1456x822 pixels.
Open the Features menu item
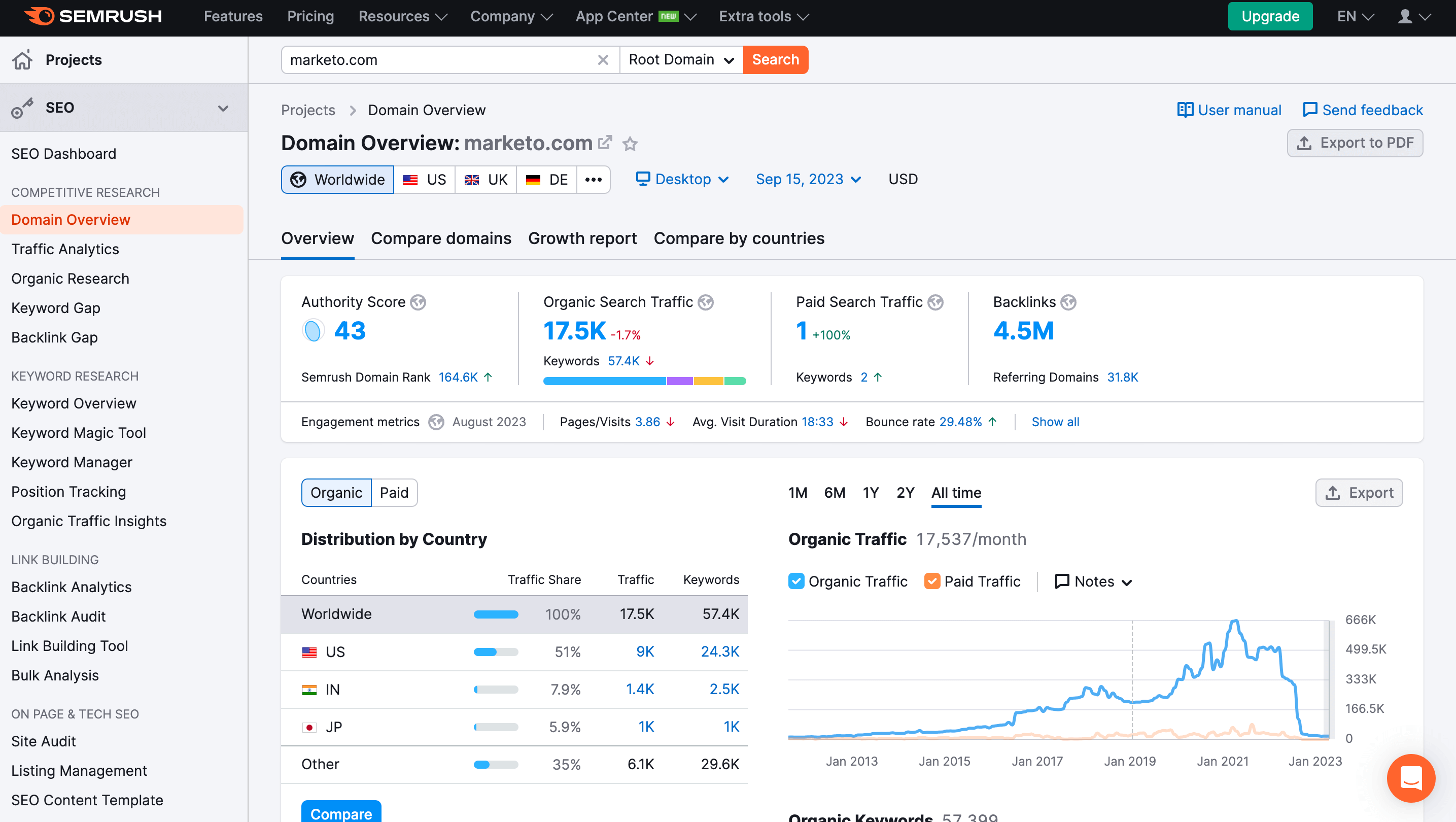pyautogui.click(x=233, y=16)
